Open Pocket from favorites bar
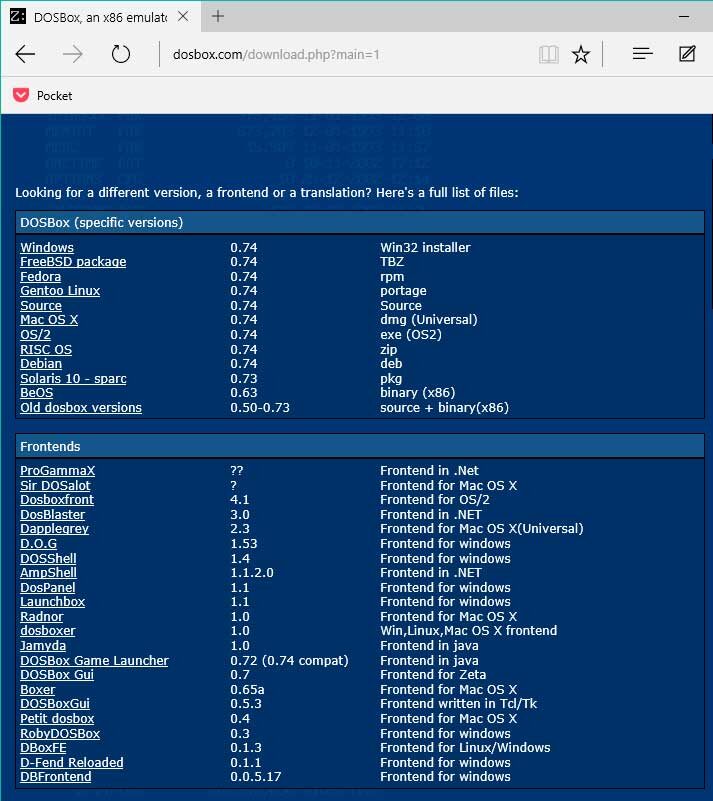 [42, 96]
